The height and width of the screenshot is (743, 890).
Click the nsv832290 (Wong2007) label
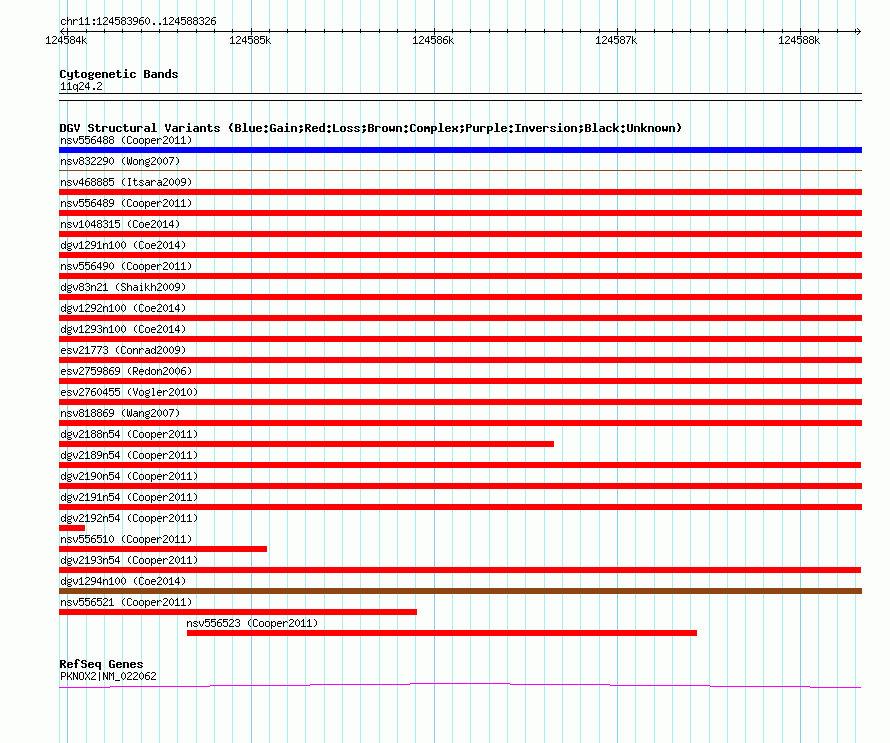pos(120,161)
